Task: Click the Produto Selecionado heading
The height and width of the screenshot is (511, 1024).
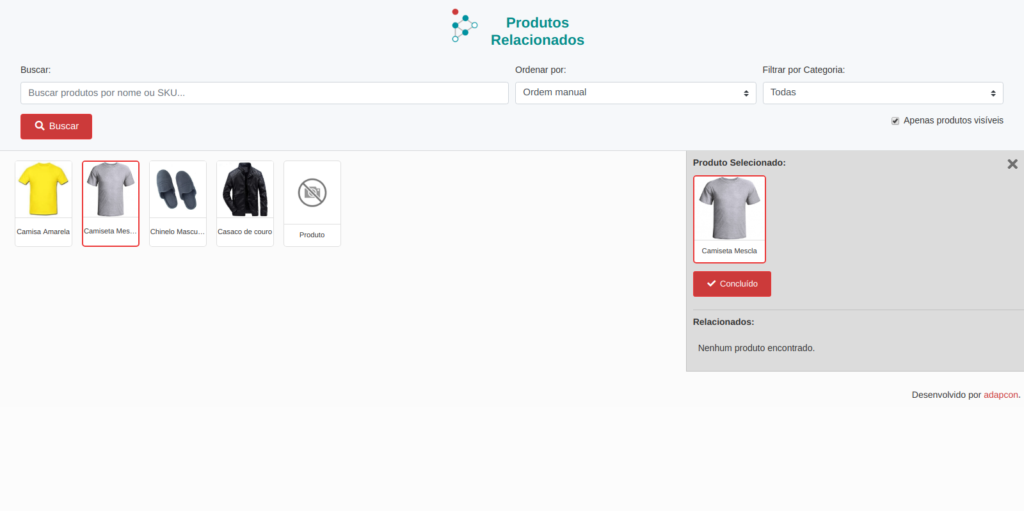Action: 739,162
